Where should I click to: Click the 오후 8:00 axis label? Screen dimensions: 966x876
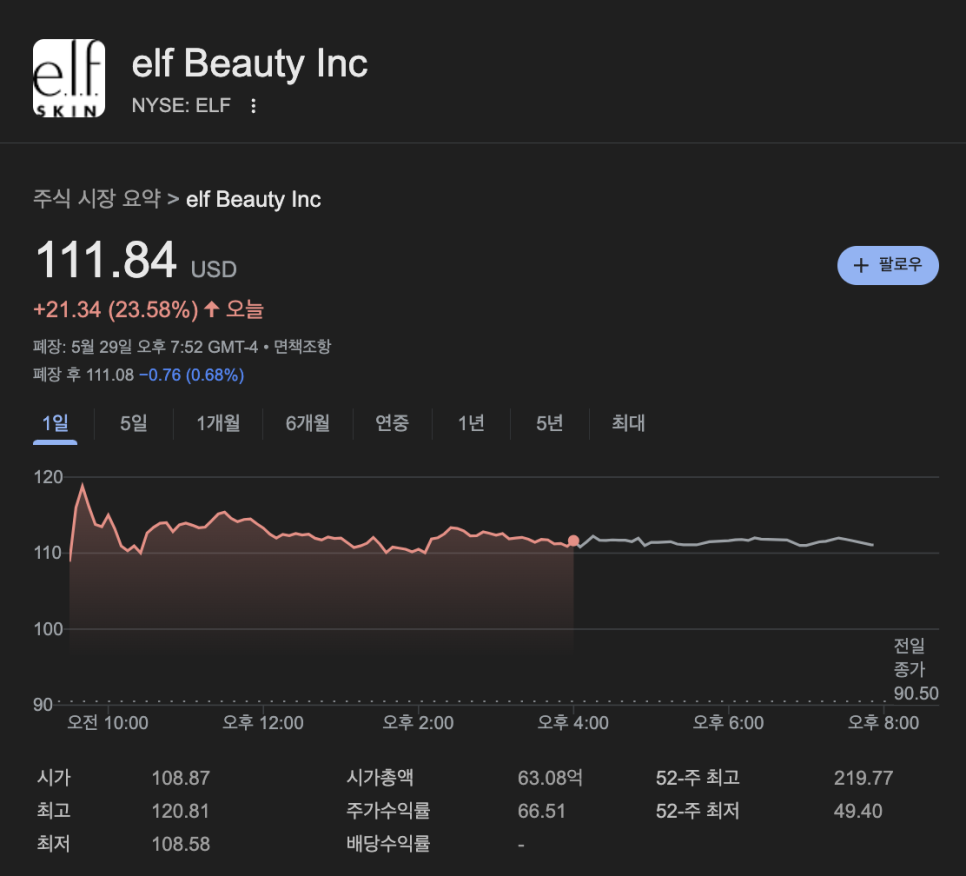[883, 723]
